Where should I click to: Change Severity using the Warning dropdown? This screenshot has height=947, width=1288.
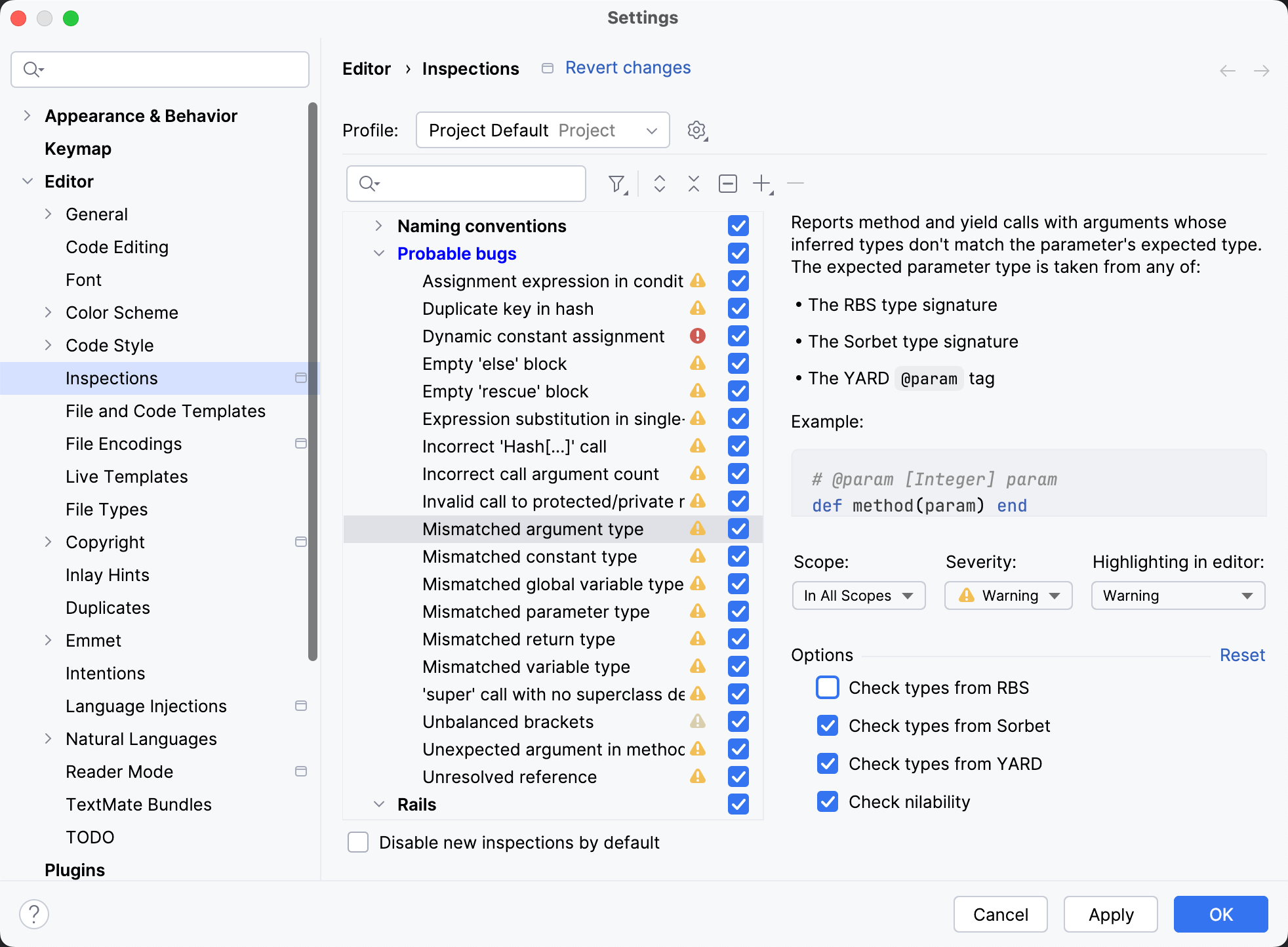coord(1008,595)
